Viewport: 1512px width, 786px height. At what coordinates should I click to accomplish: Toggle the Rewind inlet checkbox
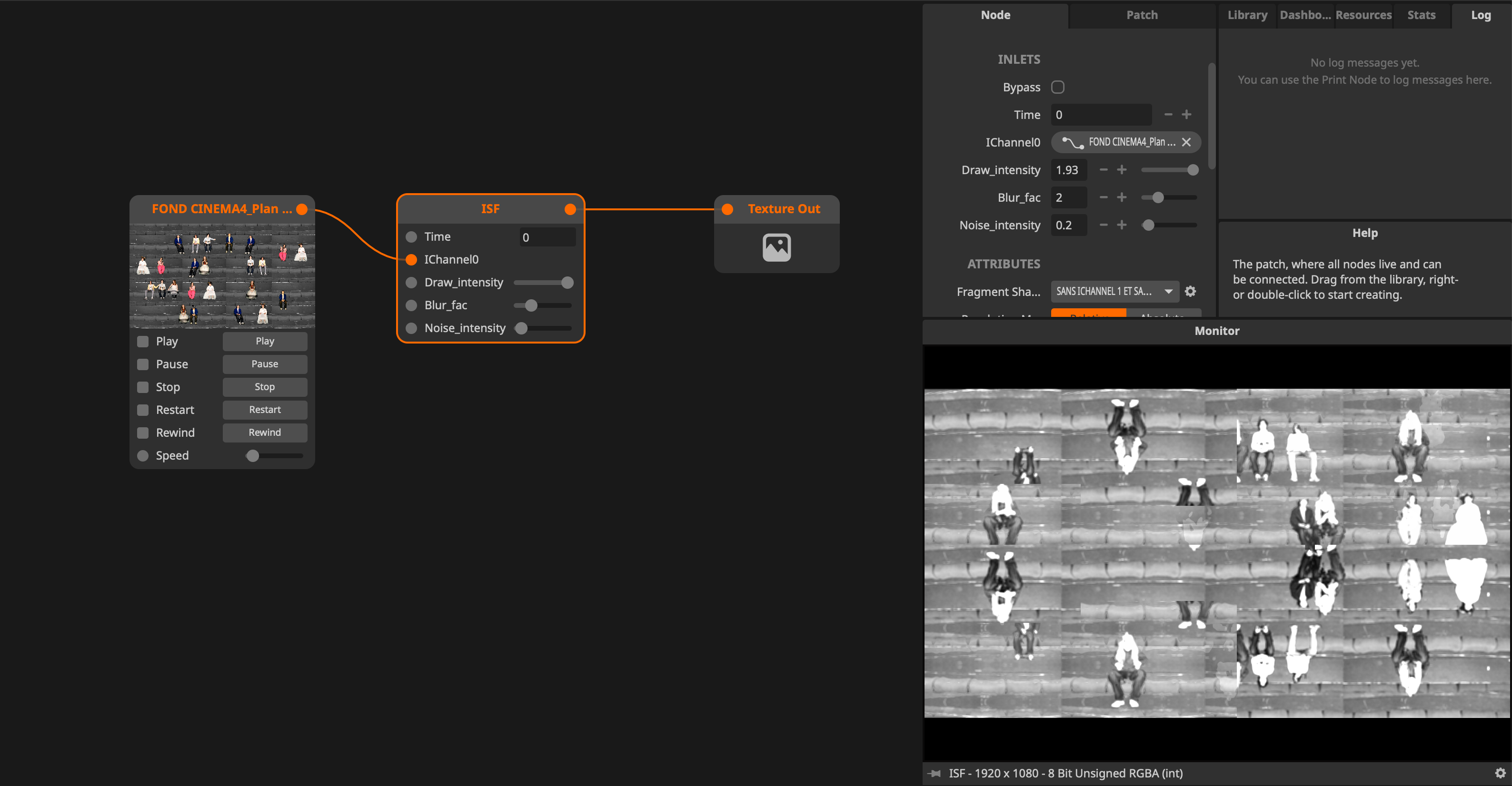[x=143, y=433]
